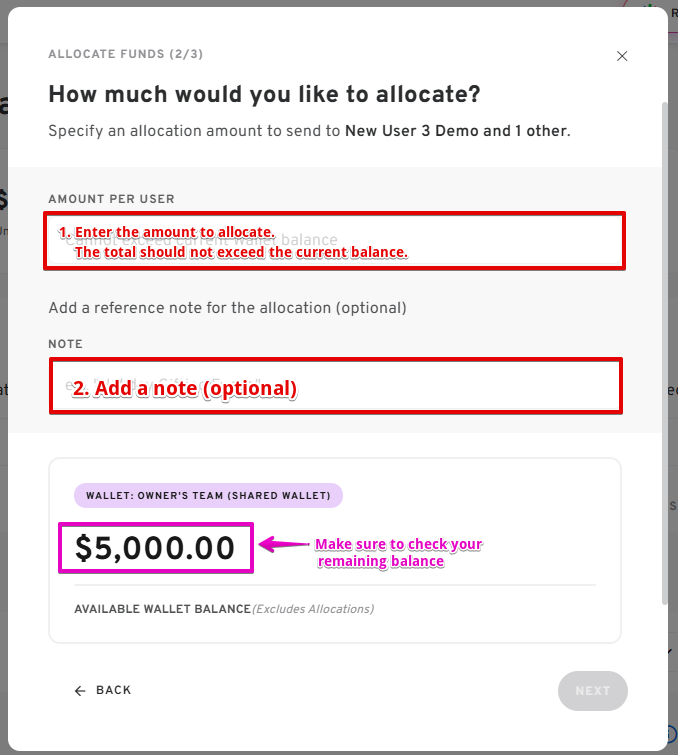Click the Allocate Funds (2/3) step indicator

tap(125, 54)
